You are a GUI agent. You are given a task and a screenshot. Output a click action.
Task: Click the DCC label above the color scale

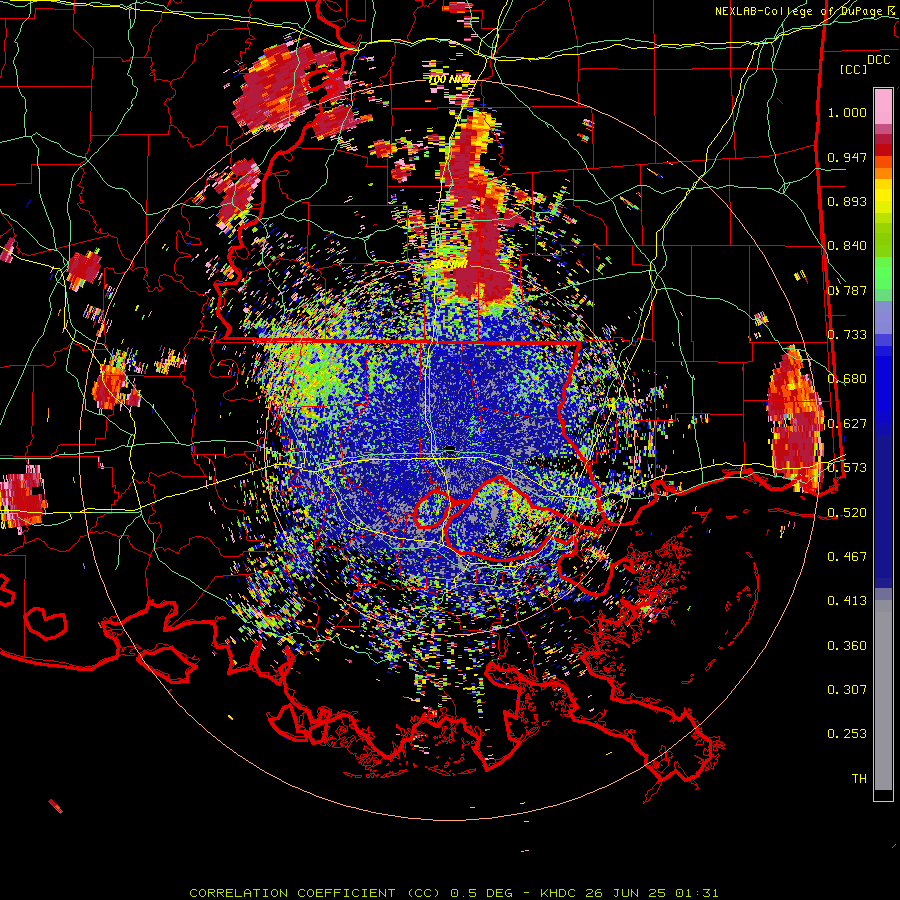(x=878, y=60)
